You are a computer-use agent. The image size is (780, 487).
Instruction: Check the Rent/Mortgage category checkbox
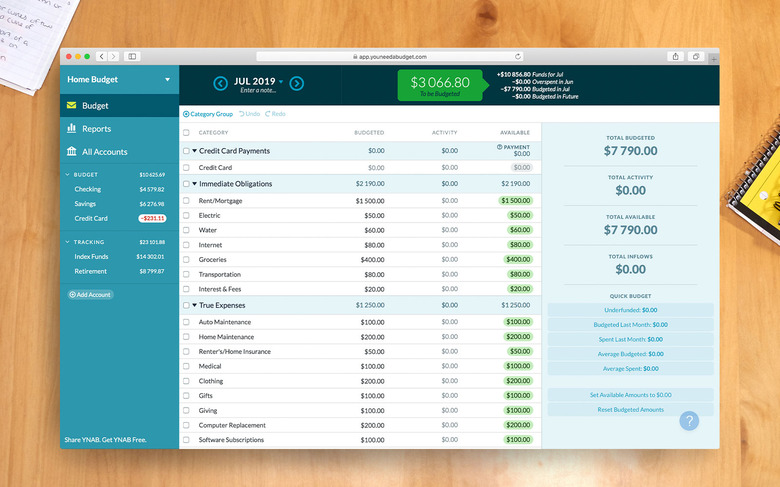[186, 201]
